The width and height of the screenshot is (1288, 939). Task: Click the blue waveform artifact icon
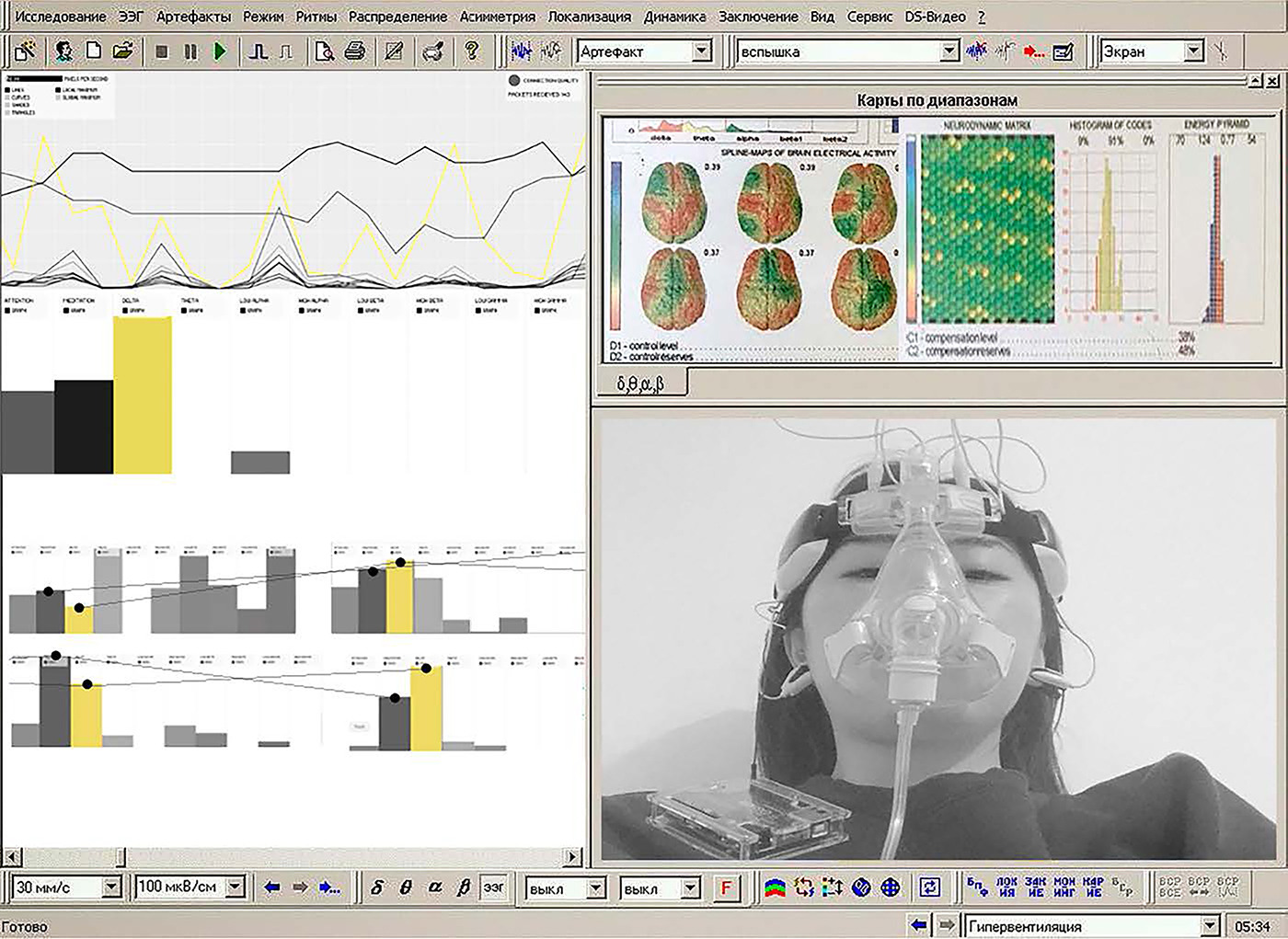coord(522,52)
